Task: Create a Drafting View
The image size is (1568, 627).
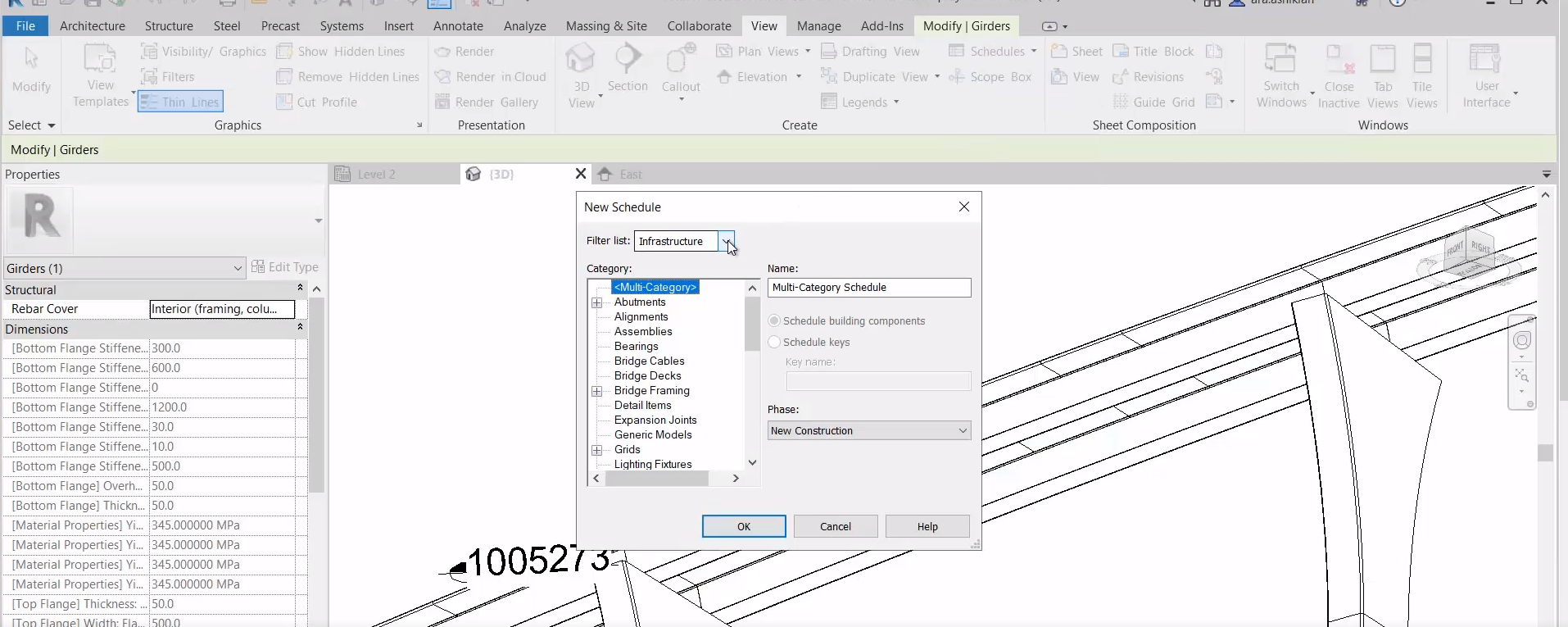Action: [870, 52]
